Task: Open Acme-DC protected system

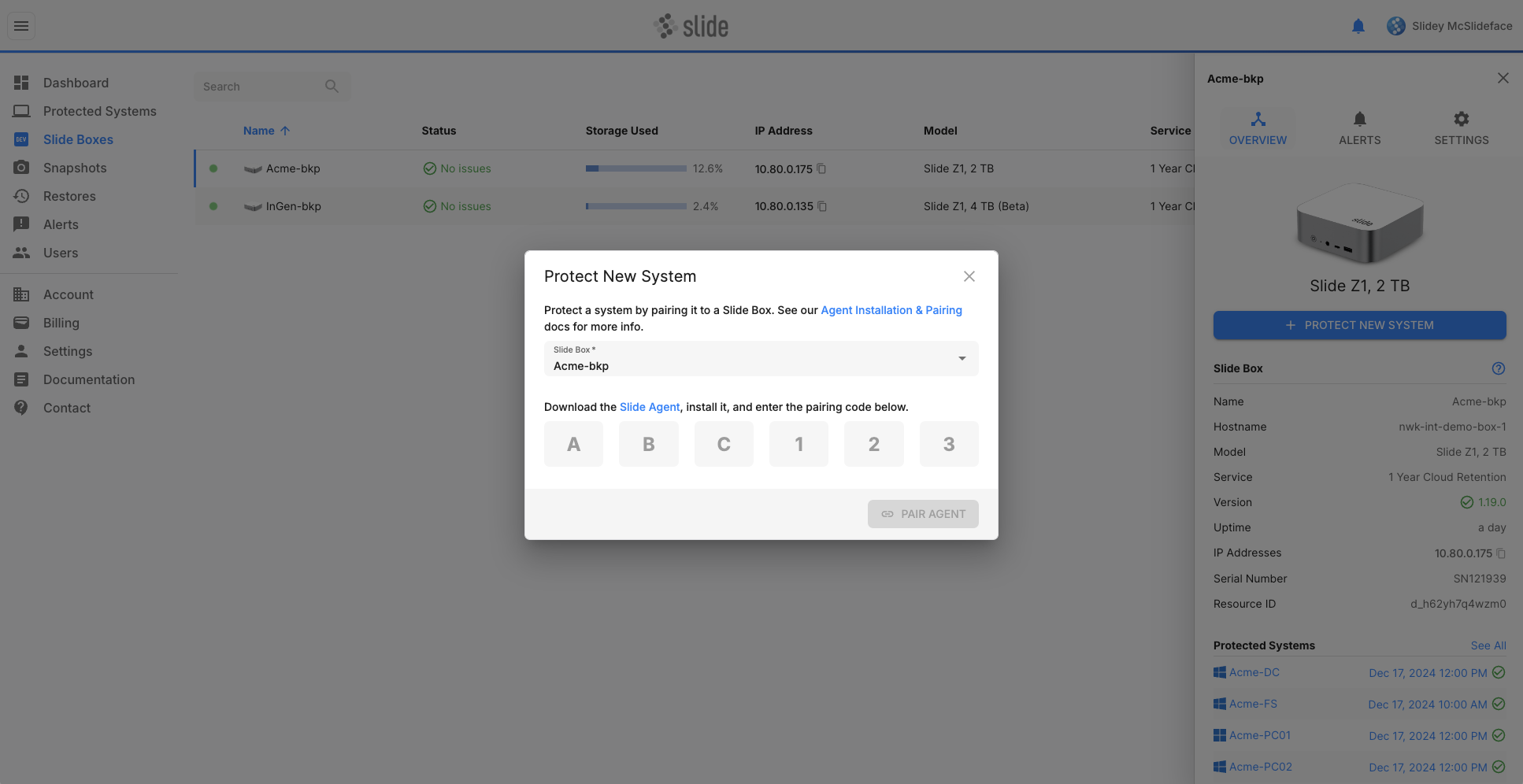Action: [1254, 672]
